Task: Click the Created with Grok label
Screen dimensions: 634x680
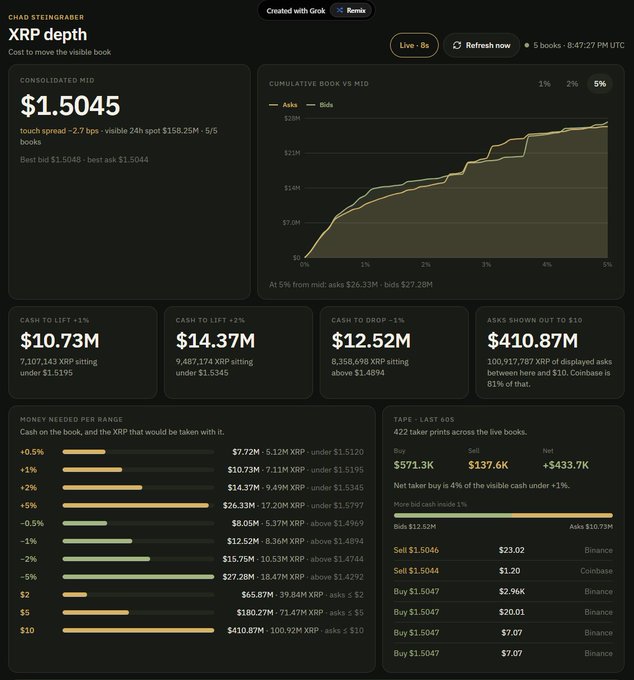Action: coord(296,10)
